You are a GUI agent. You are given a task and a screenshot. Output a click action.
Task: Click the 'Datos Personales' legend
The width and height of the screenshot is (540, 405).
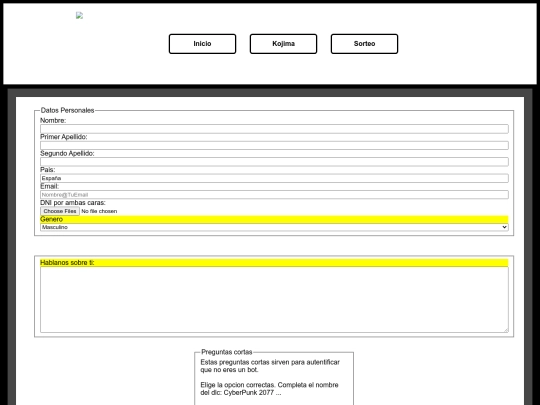point(68,110)
